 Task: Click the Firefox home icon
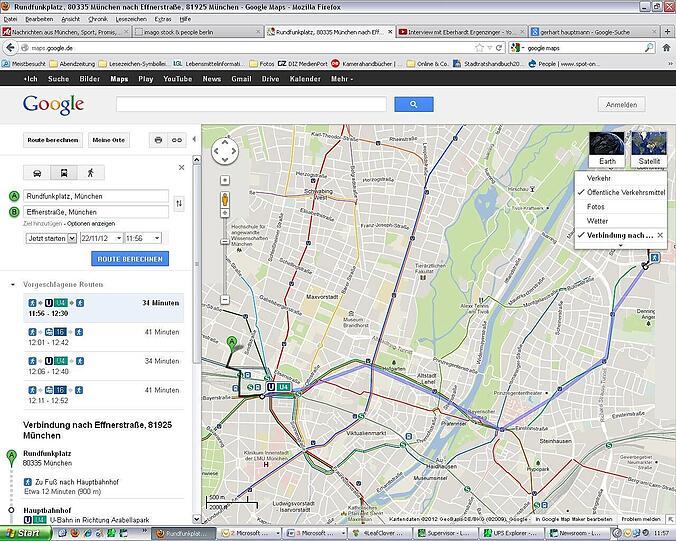pos(666,47)
